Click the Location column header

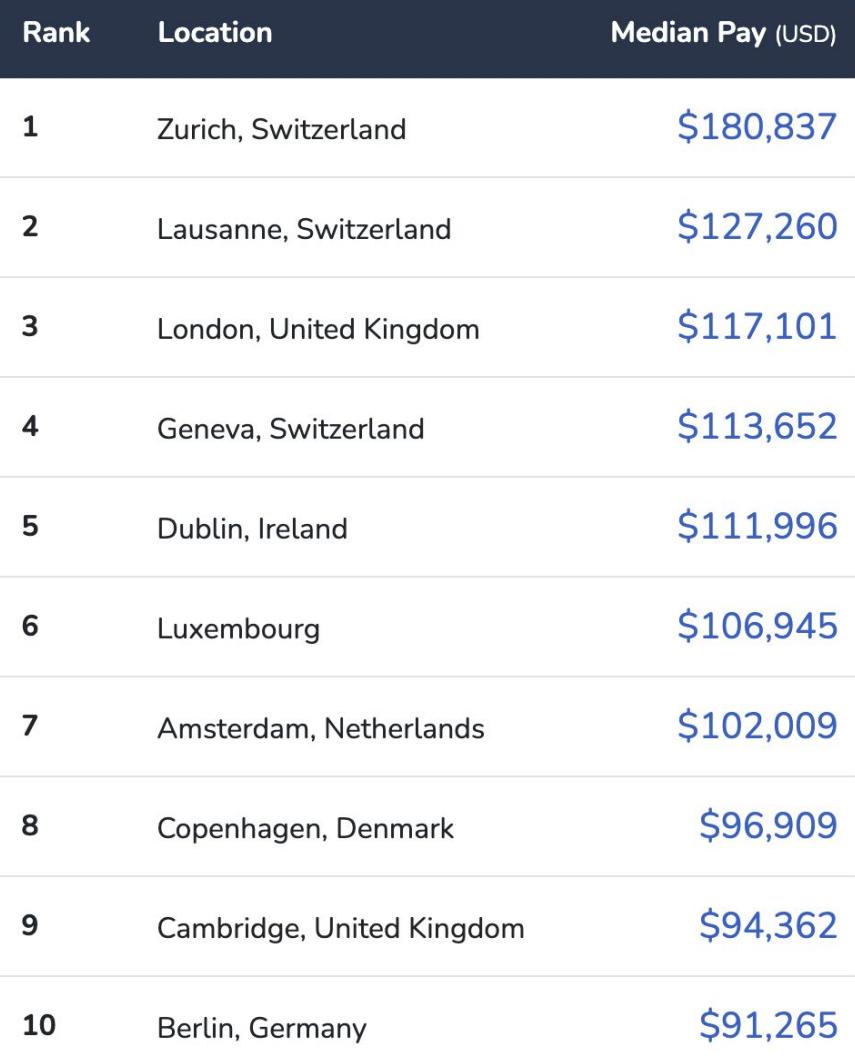click(215, 33)
